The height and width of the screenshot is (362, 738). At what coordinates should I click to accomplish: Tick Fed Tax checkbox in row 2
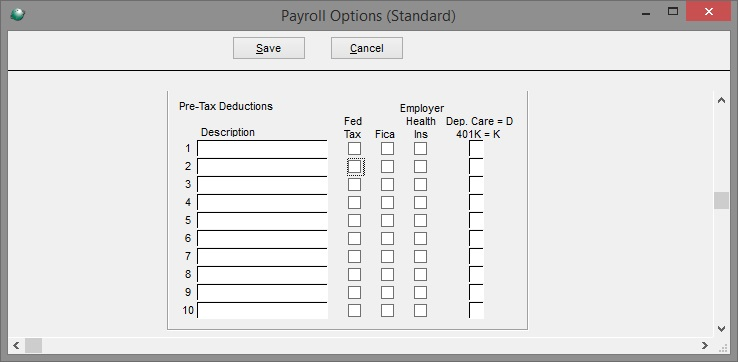[354, 167]
